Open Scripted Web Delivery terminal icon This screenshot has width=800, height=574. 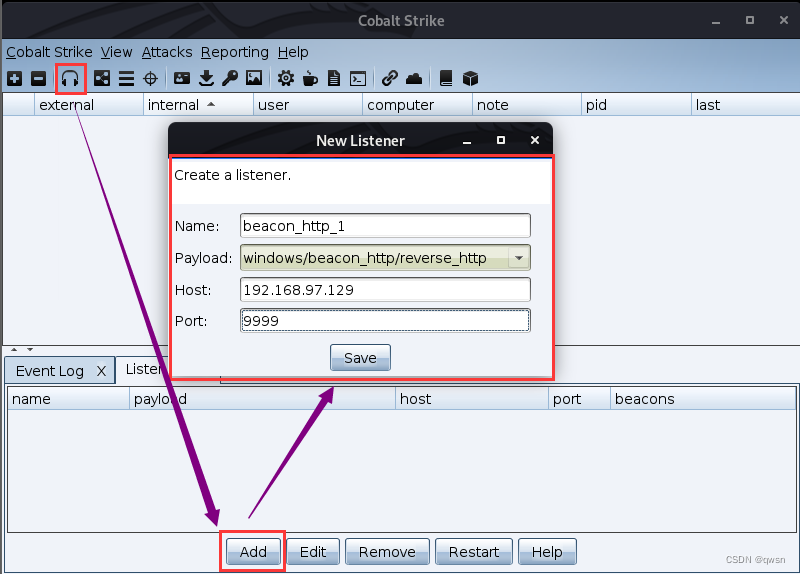pyautogui.click(x=358, y=79)
